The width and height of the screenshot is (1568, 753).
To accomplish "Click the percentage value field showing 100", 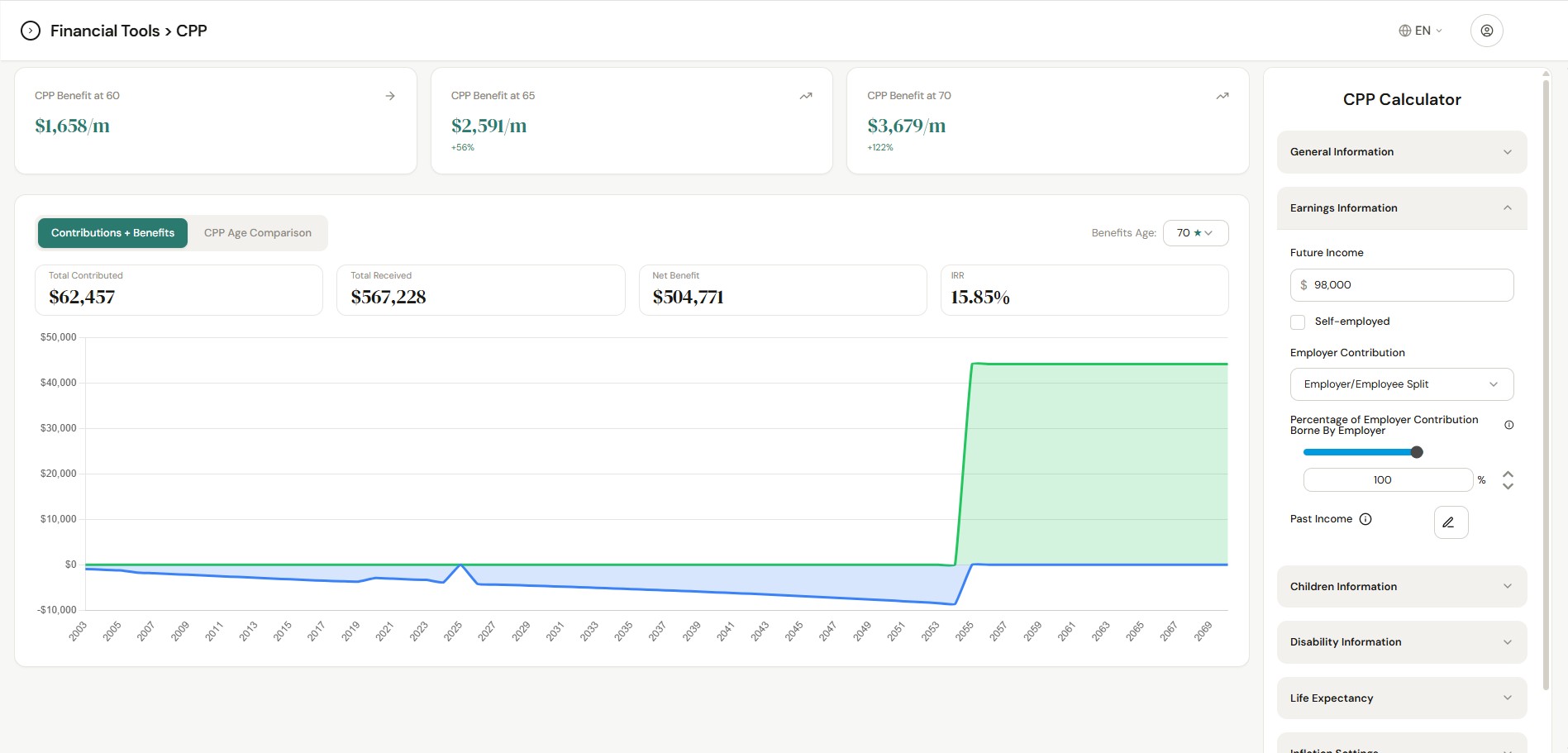I will (x=1388, y=480).
